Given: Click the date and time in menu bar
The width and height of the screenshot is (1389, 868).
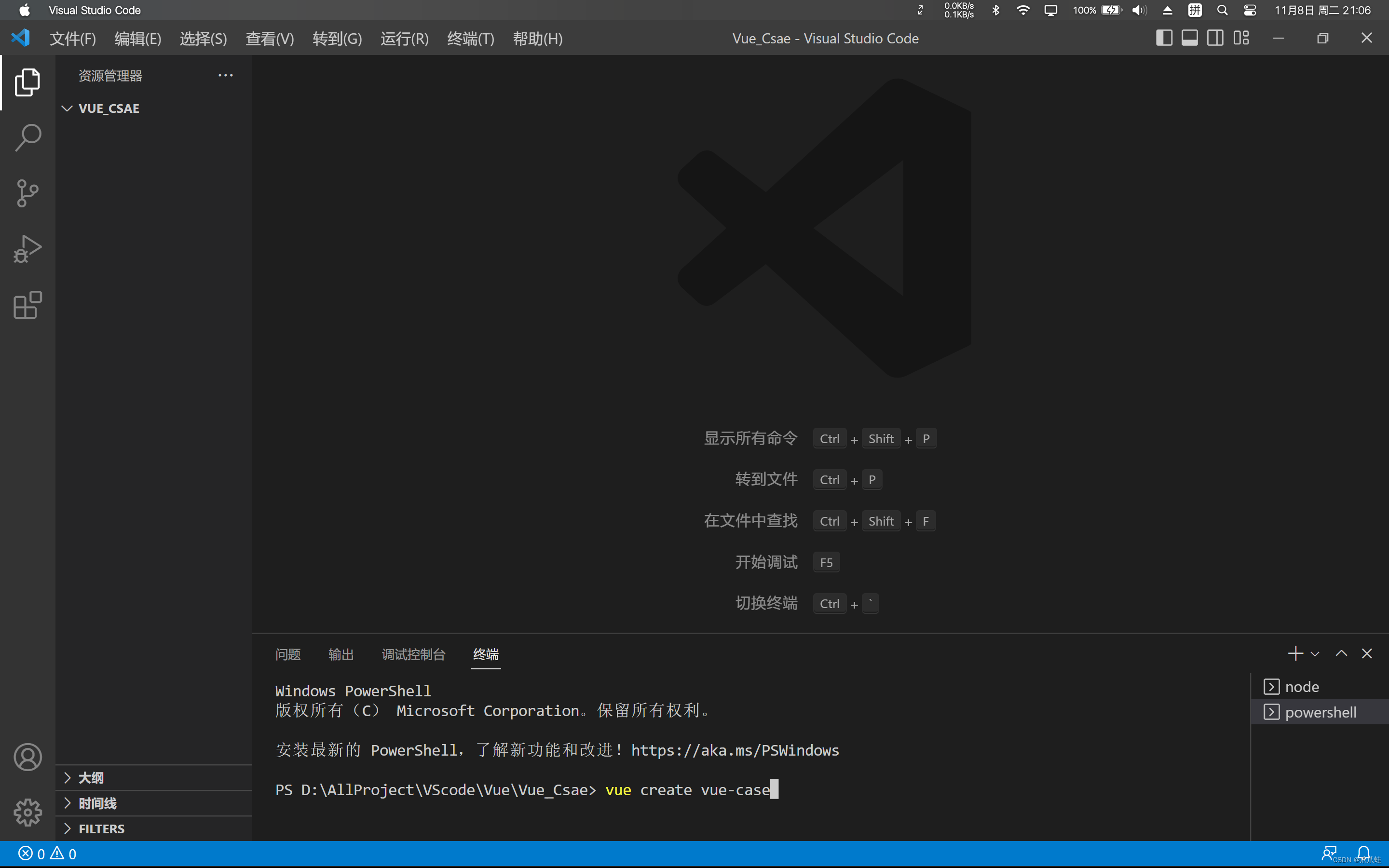Looking at the screenshot, I should (x=1322, y=10).
